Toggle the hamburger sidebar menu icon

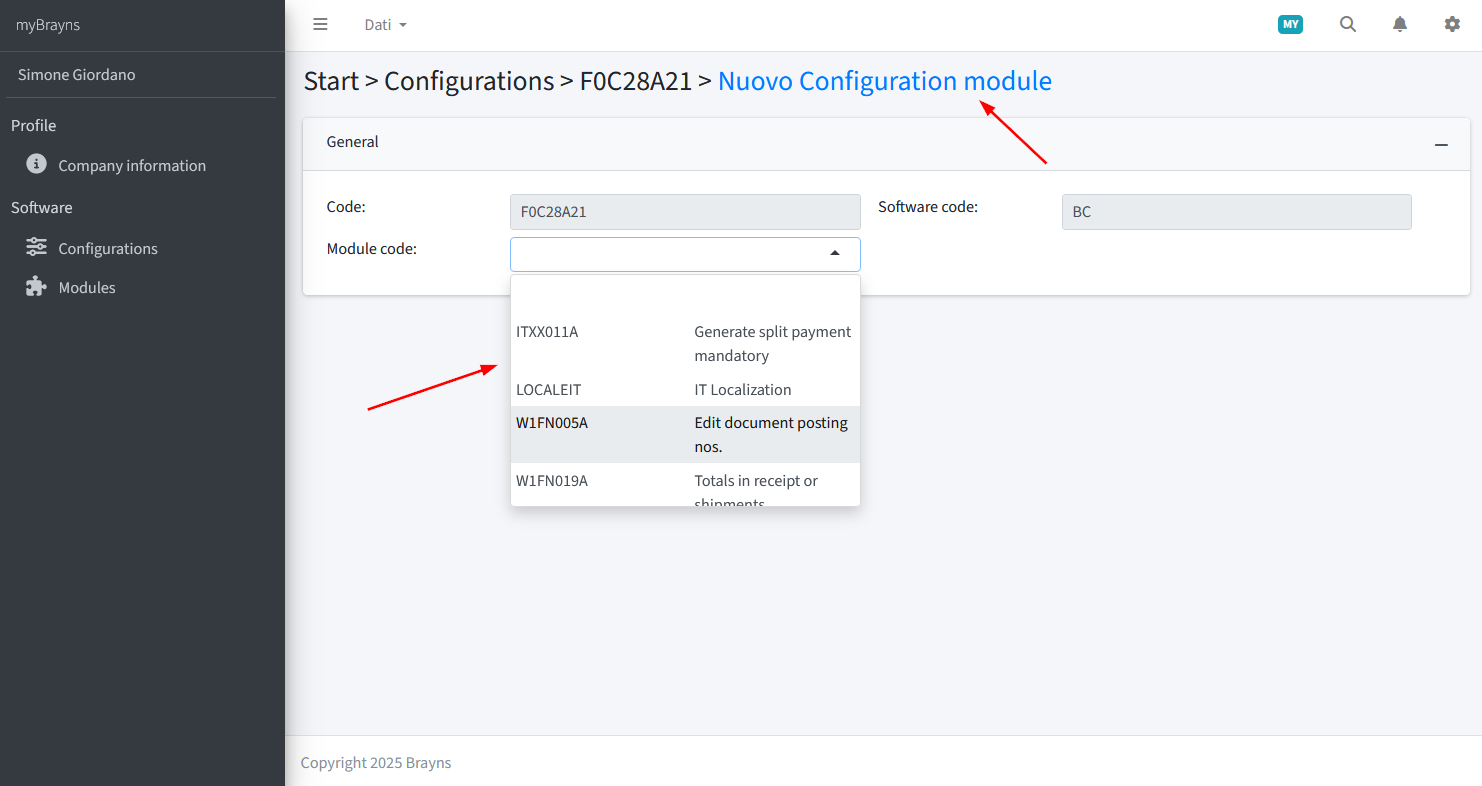[320, 24]
